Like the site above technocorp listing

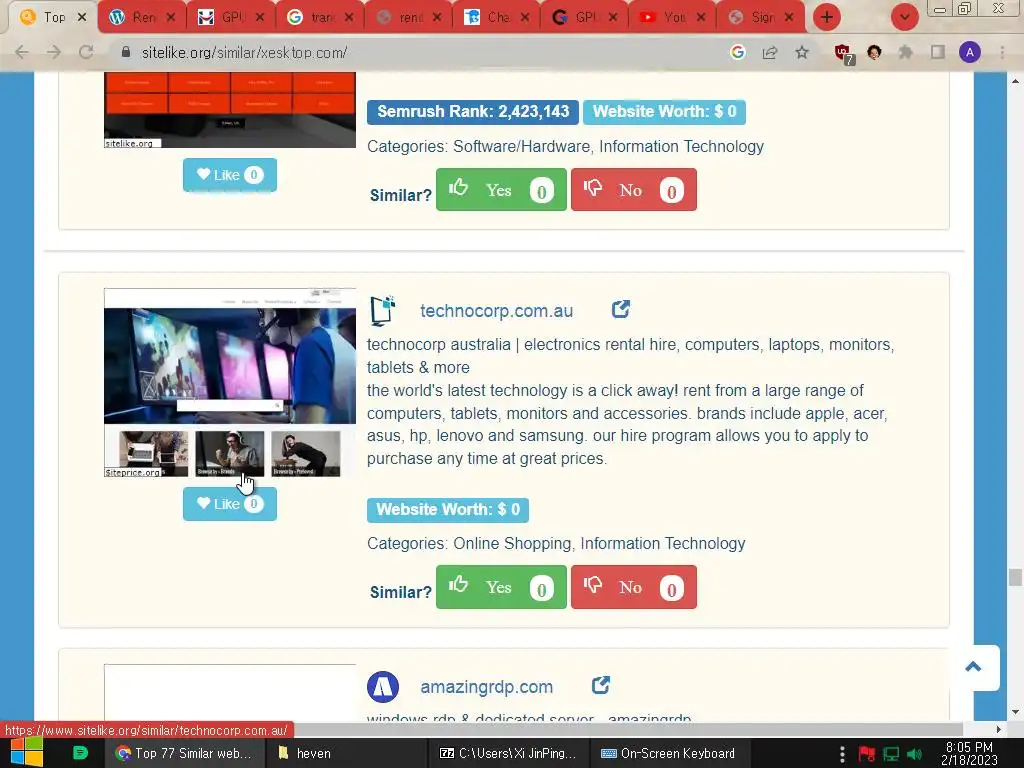(230, 174)
